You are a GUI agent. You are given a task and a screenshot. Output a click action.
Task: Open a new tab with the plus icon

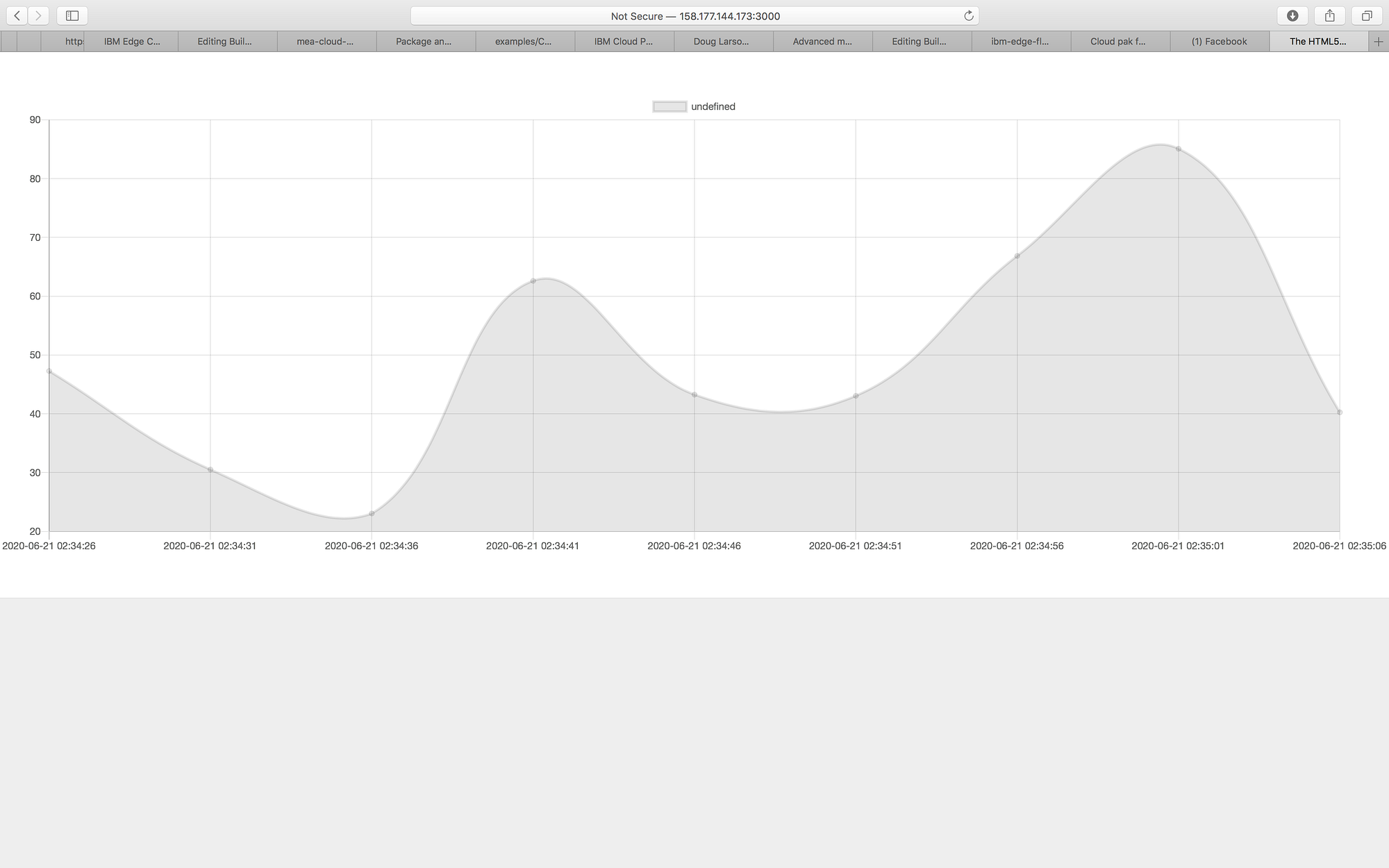1379,41
